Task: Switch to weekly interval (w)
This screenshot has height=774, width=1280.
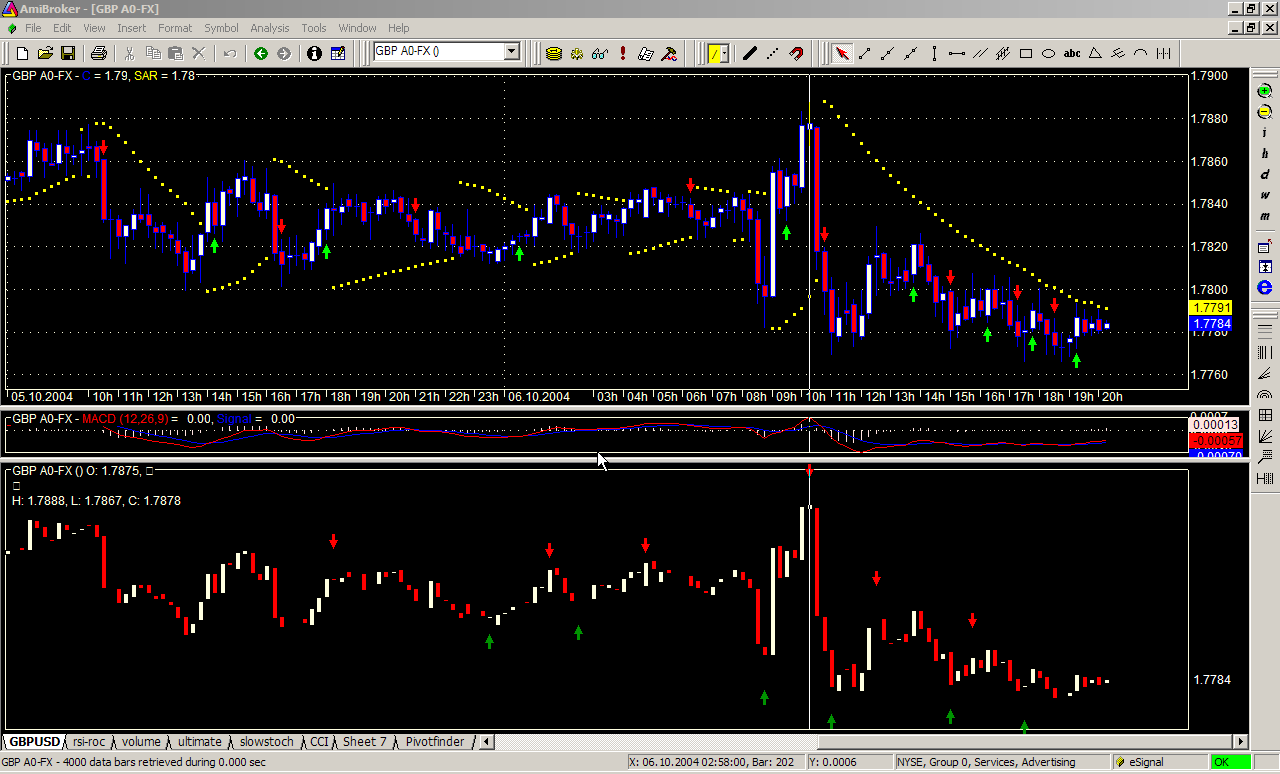Action: [1265, 195]
